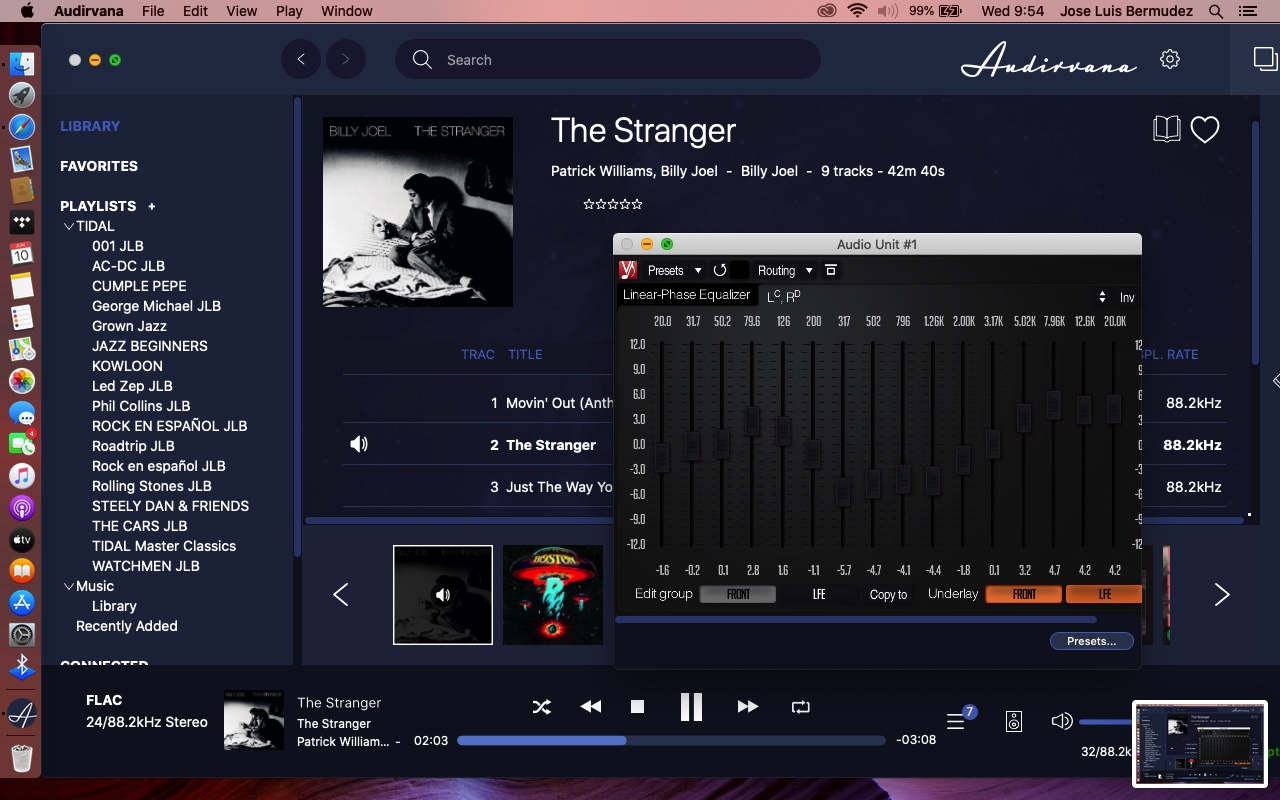Toggle Underlay LFE button
This screenshot has height=800, width=1280.
tap(1104, 594)
